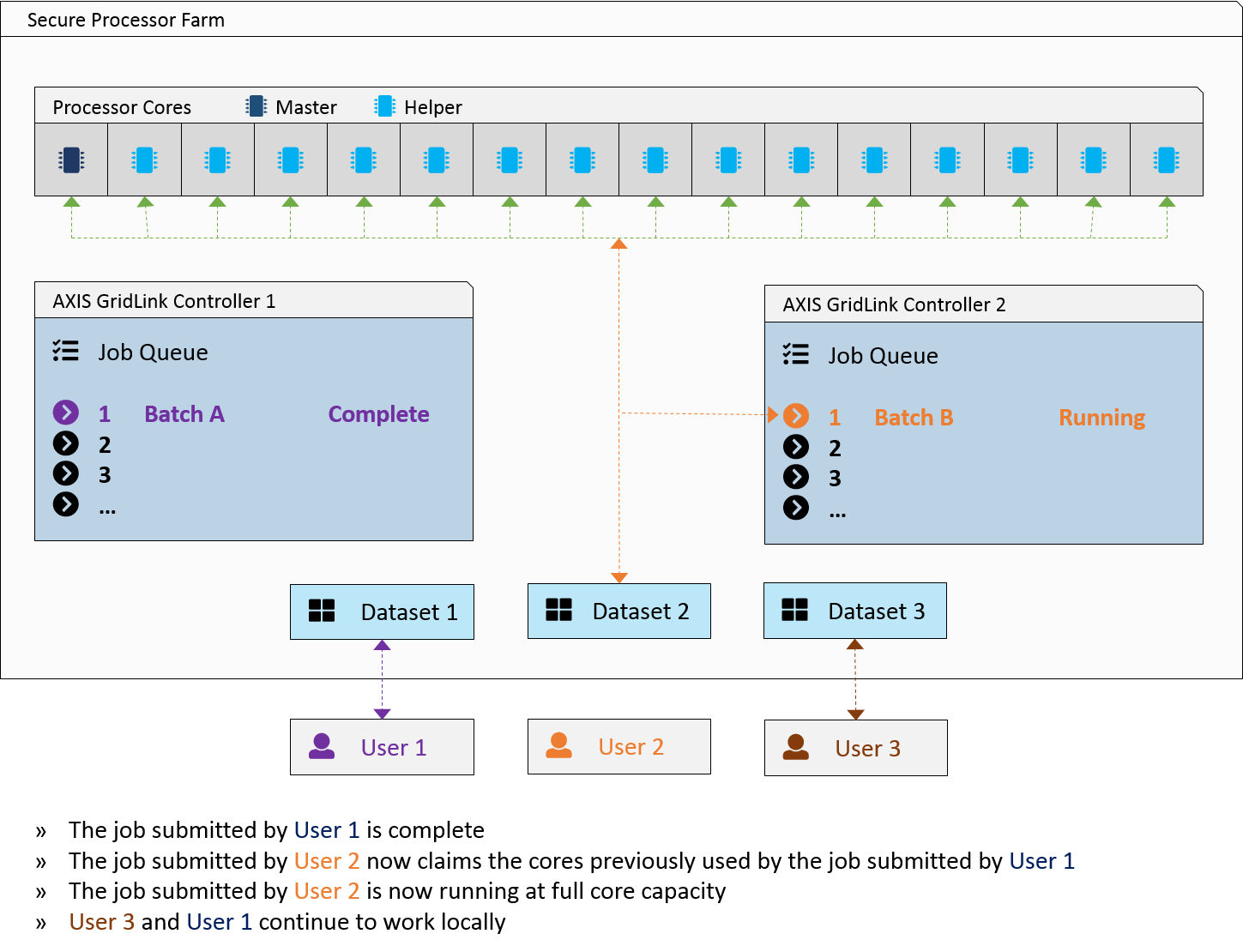The height and width of the screenshot is (952, 1243).
Task: Click the brown User 3 person icon
Action: click(795, 747)
